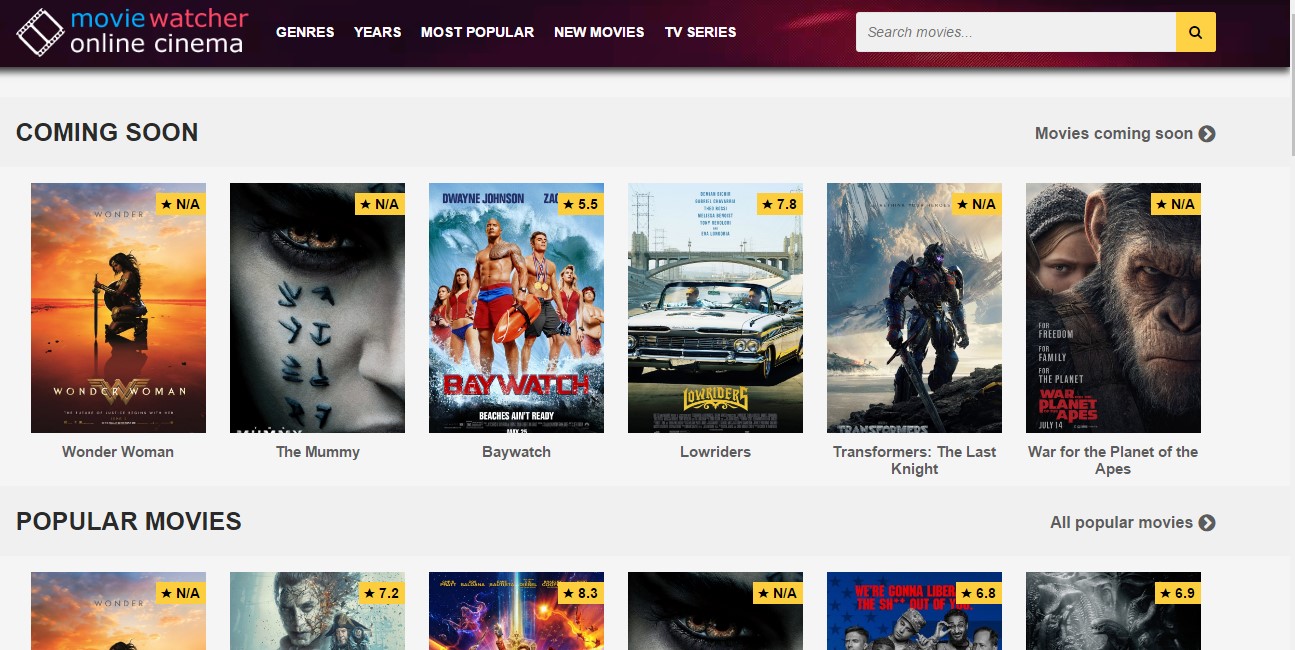The image size is (1295, 650).
Task: Click the Transformers poster thumbnail
Action: 914,308
